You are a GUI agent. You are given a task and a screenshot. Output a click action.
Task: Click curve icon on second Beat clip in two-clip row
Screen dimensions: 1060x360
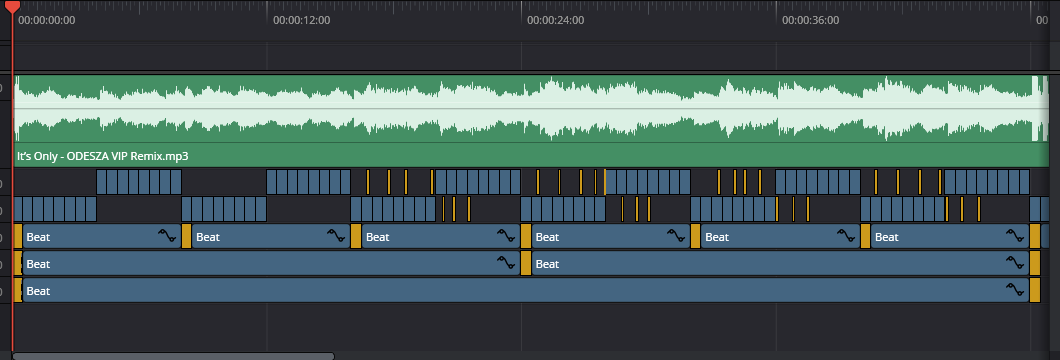(1015, 263)
